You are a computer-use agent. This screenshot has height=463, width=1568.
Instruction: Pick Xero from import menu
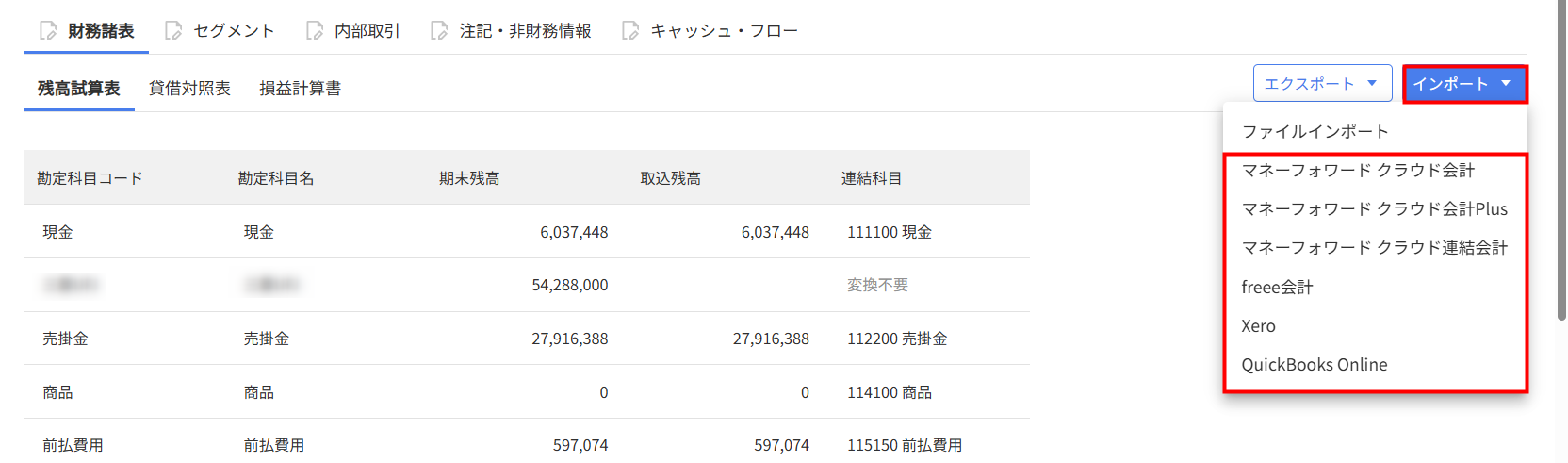(1258, 326)
